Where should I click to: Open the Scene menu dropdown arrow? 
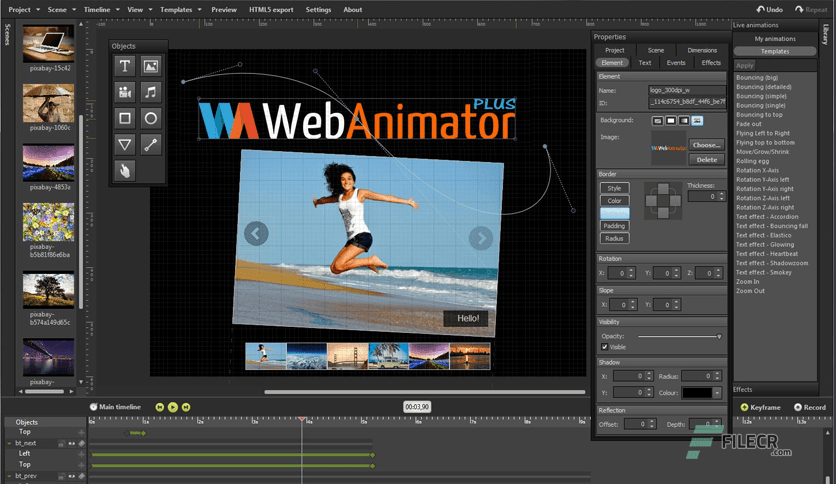point(74,10)
